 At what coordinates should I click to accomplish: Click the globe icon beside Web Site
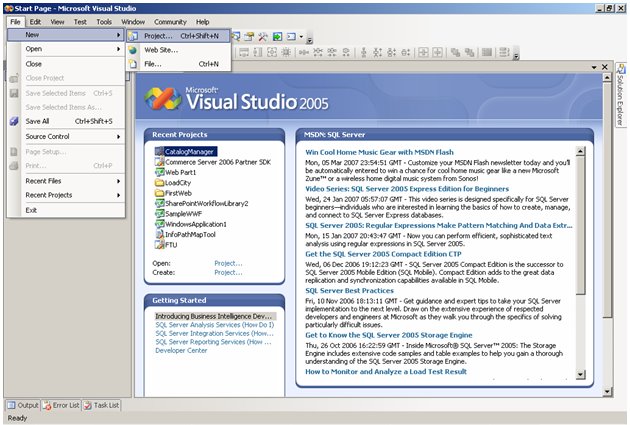[133, 50]
